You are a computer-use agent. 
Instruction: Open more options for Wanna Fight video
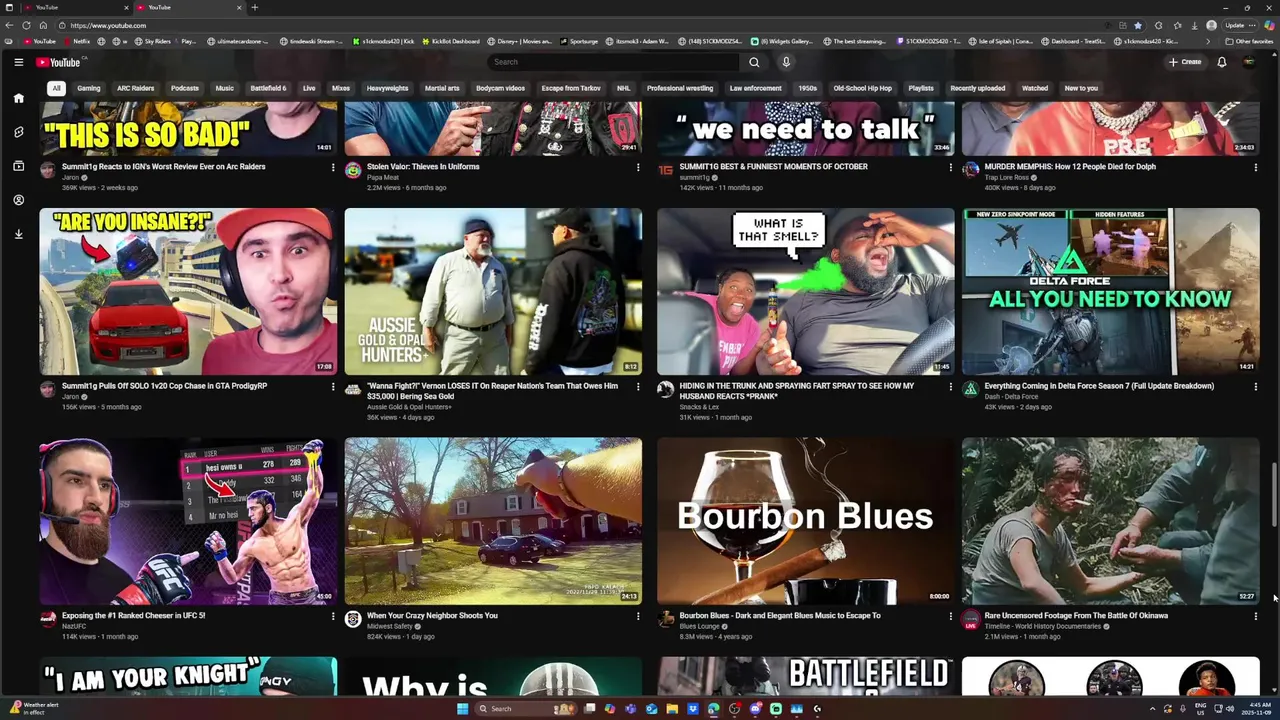click(x=638, y=386)
